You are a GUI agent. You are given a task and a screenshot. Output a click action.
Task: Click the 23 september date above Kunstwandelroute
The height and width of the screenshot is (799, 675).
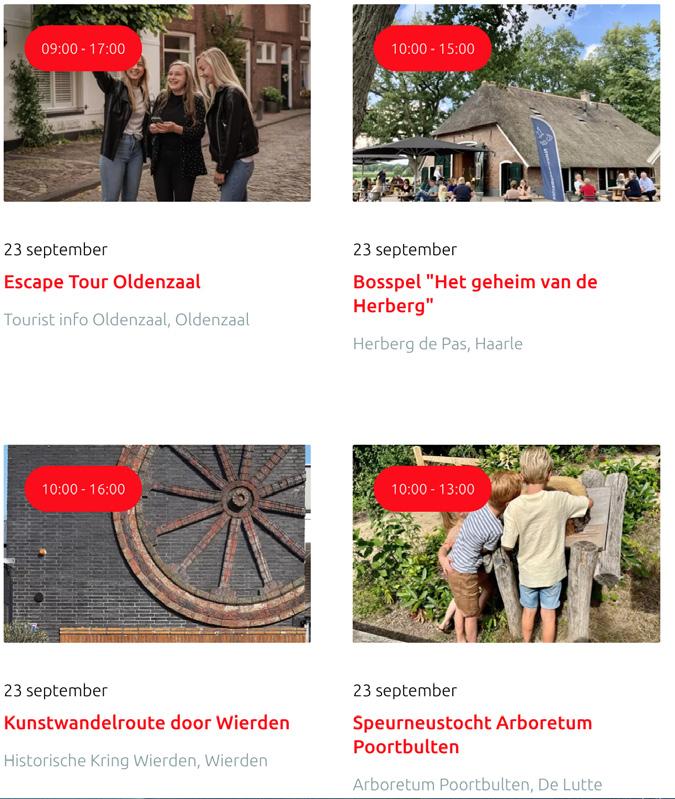pos(56,690)
